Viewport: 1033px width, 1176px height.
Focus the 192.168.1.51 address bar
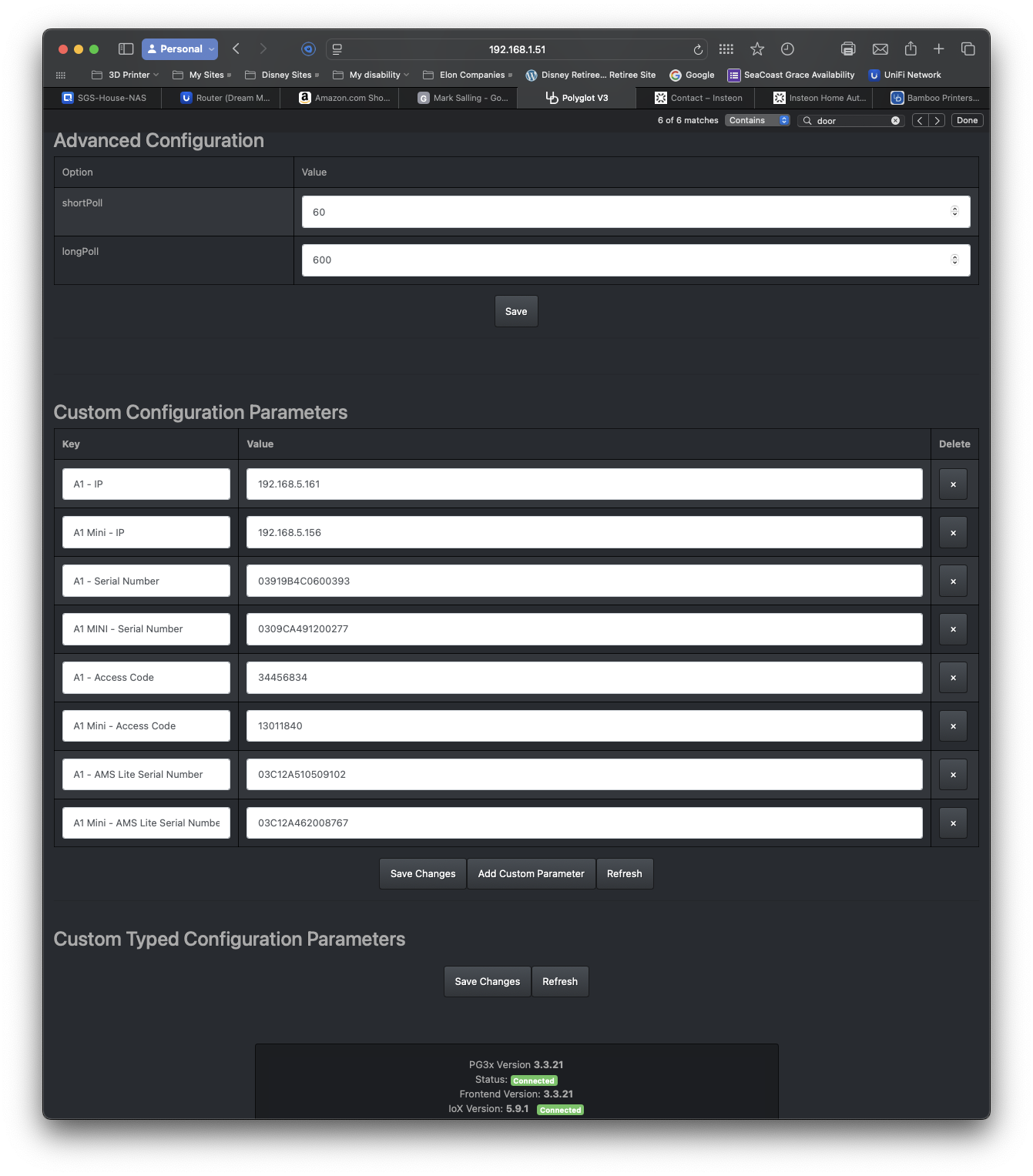click(518, 49)
